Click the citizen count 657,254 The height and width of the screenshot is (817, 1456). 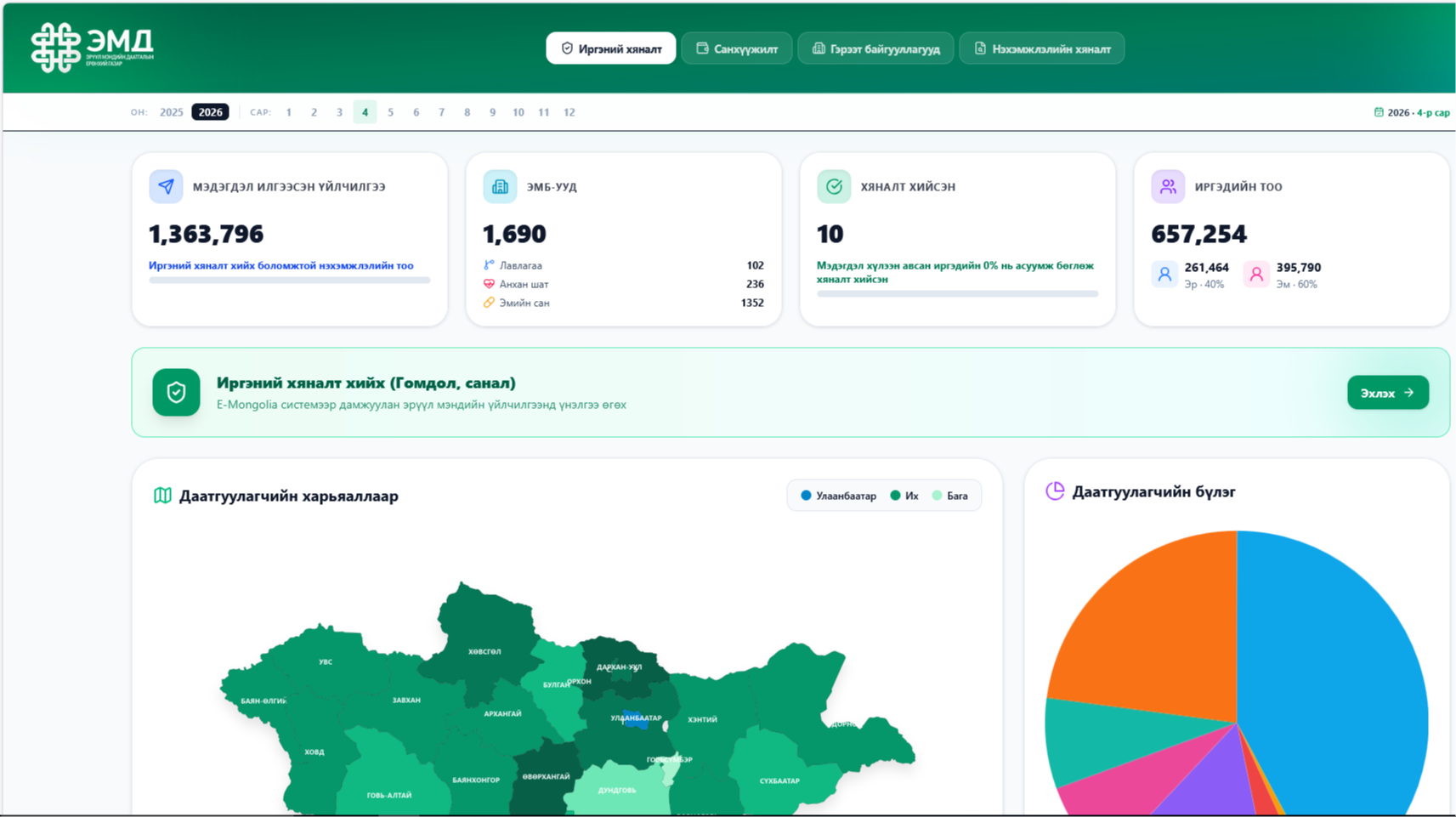(1198, 234)
